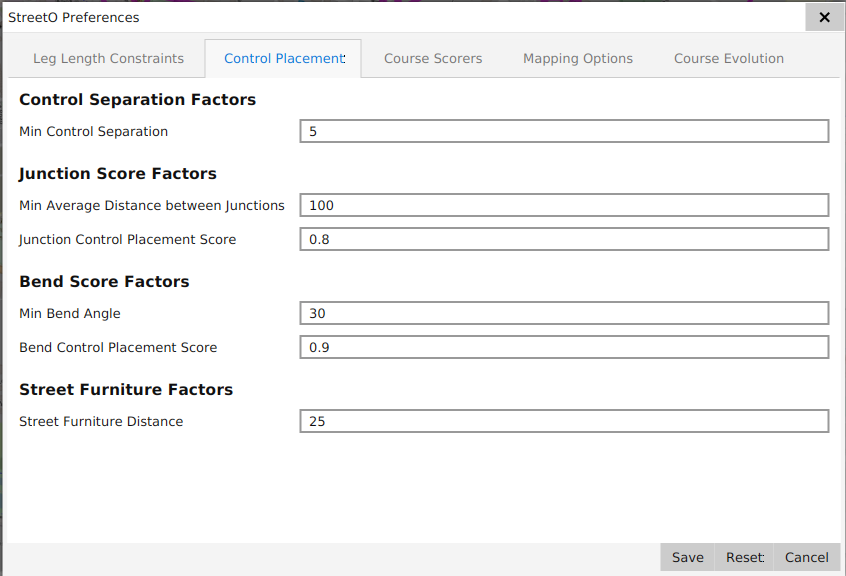Cancel the preferences dialog

[x=806, y=558]
